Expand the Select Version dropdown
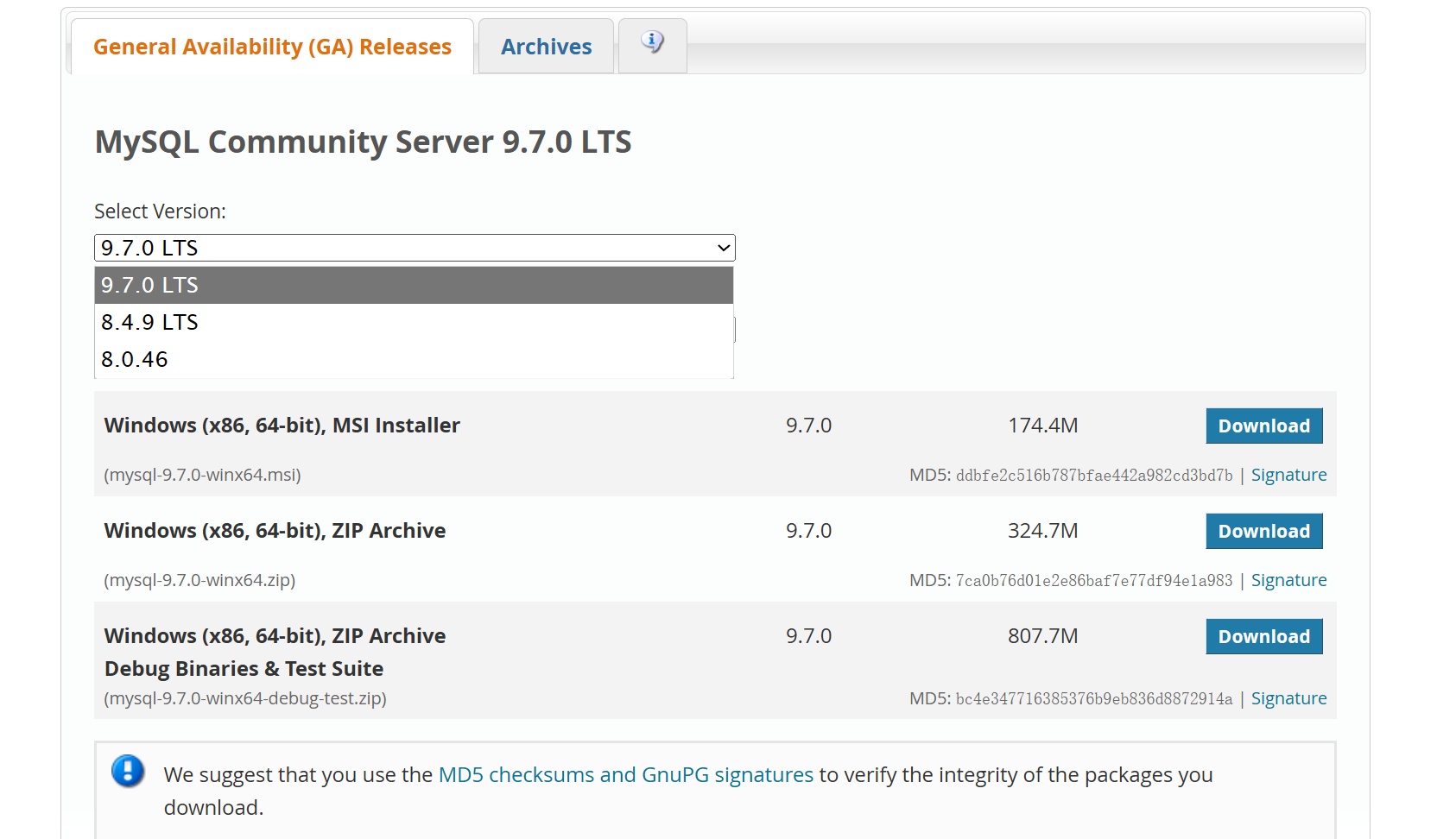 click(415, 248)
